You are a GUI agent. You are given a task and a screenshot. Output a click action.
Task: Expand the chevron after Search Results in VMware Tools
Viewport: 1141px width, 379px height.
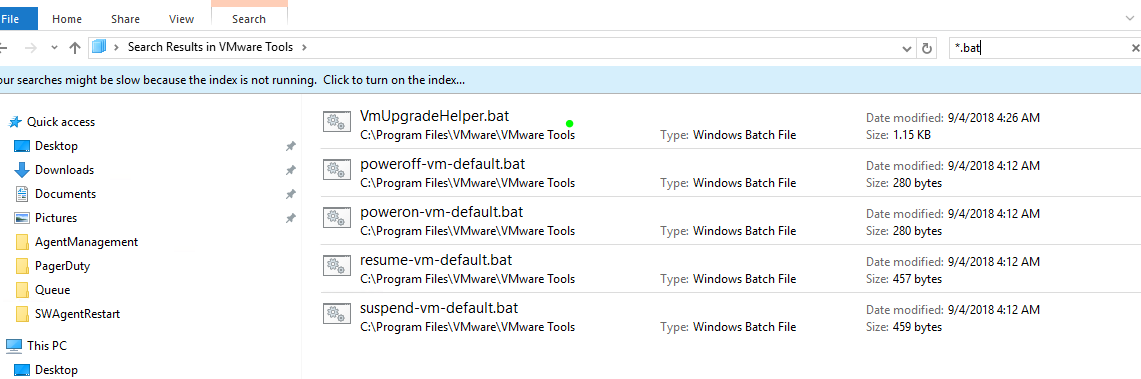tap(304, 47)
